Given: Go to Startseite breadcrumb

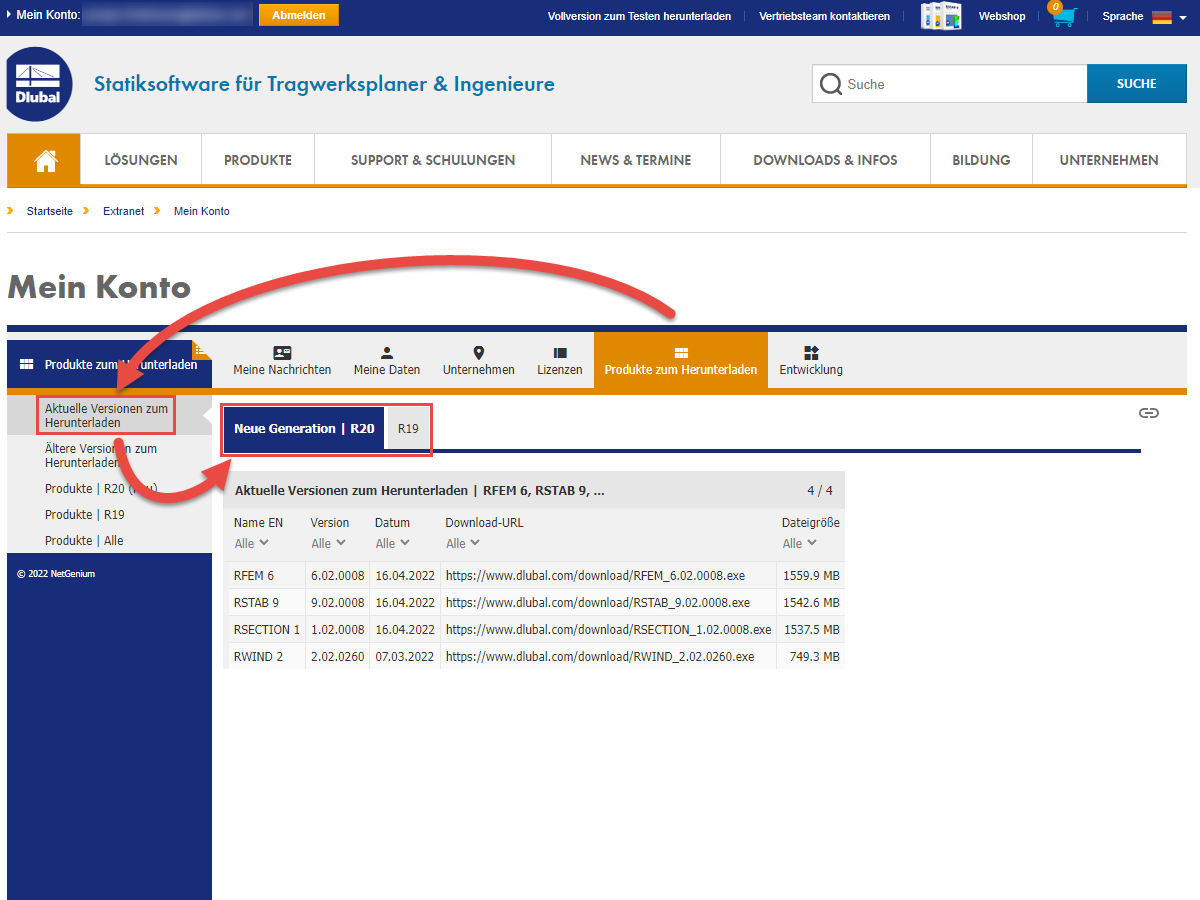Looking at the screenshot, I should 50,211.
